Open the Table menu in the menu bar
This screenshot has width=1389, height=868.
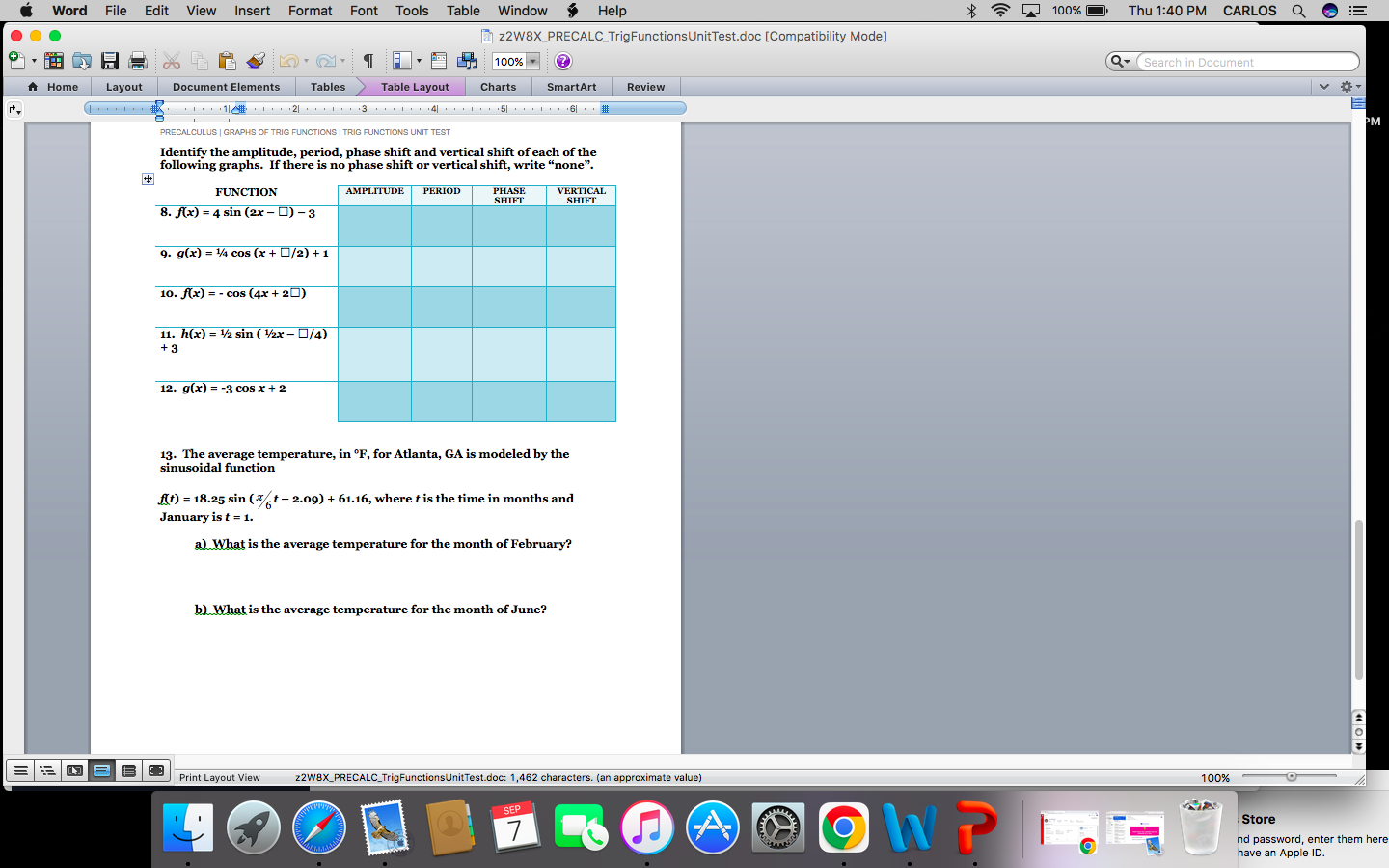pyautogui.click(x=463, y=11)
